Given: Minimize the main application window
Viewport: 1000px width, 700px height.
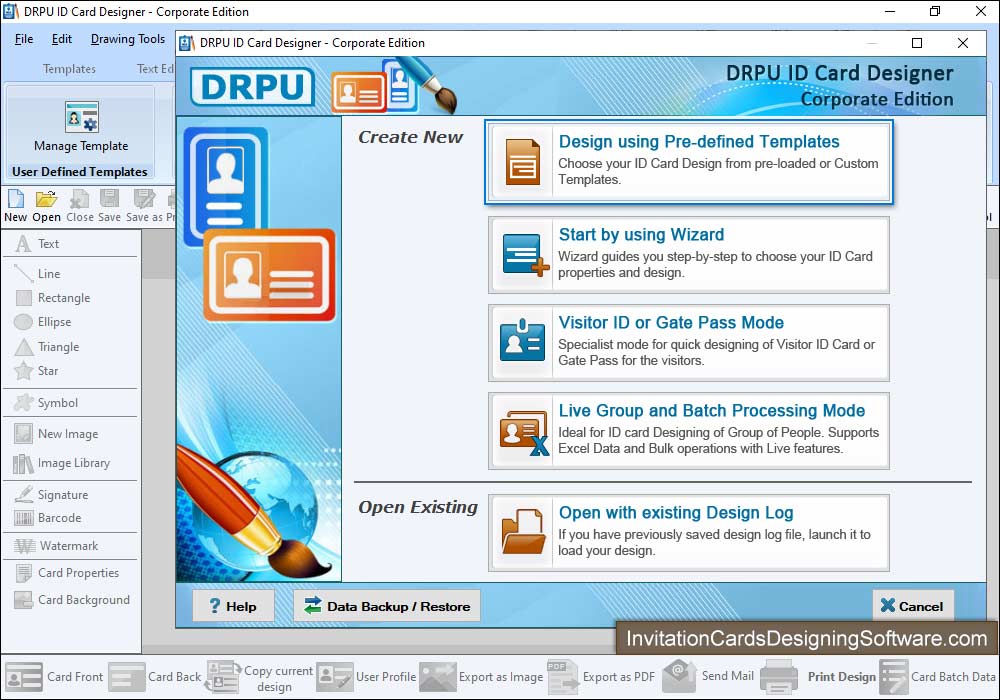Looking at the screenshot, I should (x=890, y=11).
